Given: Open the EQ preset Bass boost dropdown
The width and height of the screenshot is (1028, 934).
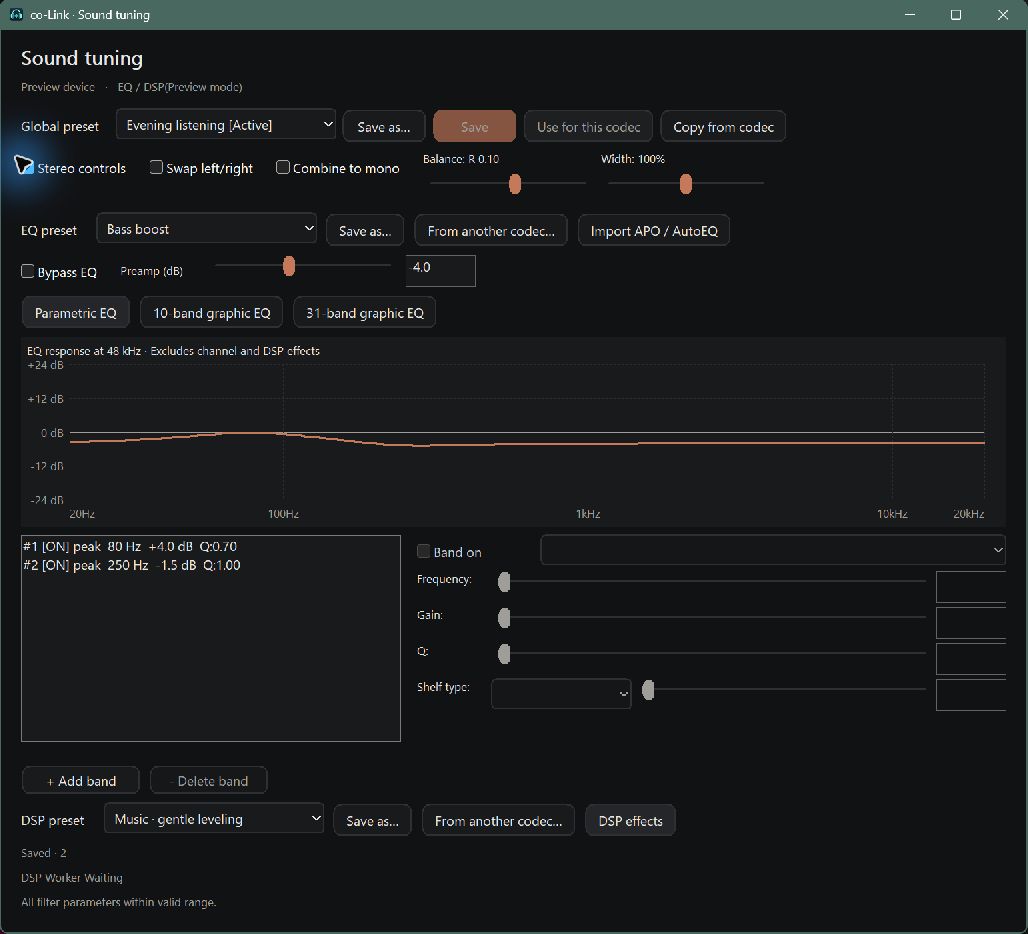Looking at the screenshot, I should [x=207, y=228].
